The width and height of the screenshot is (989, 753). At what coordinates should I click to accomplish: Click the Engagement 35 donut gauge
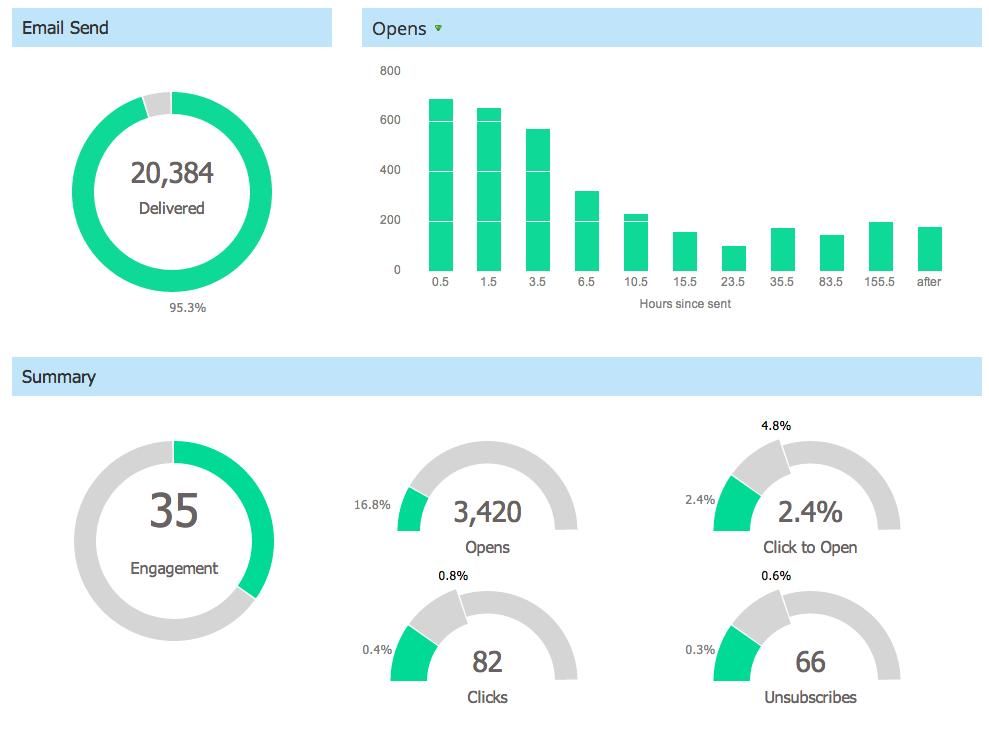[173, 538]
